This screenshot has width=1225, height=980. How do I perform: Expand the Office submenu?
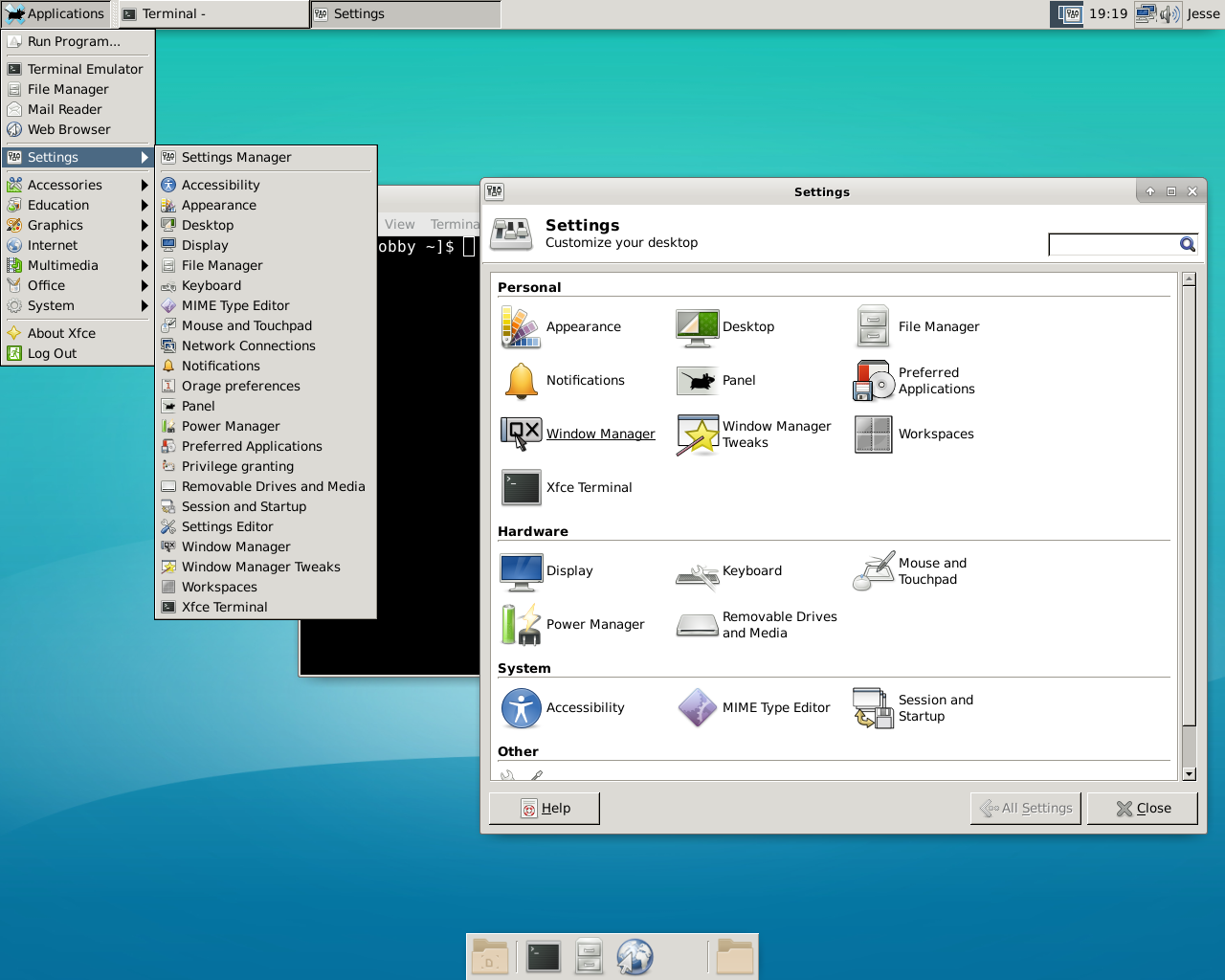click(x=78, y=285)
